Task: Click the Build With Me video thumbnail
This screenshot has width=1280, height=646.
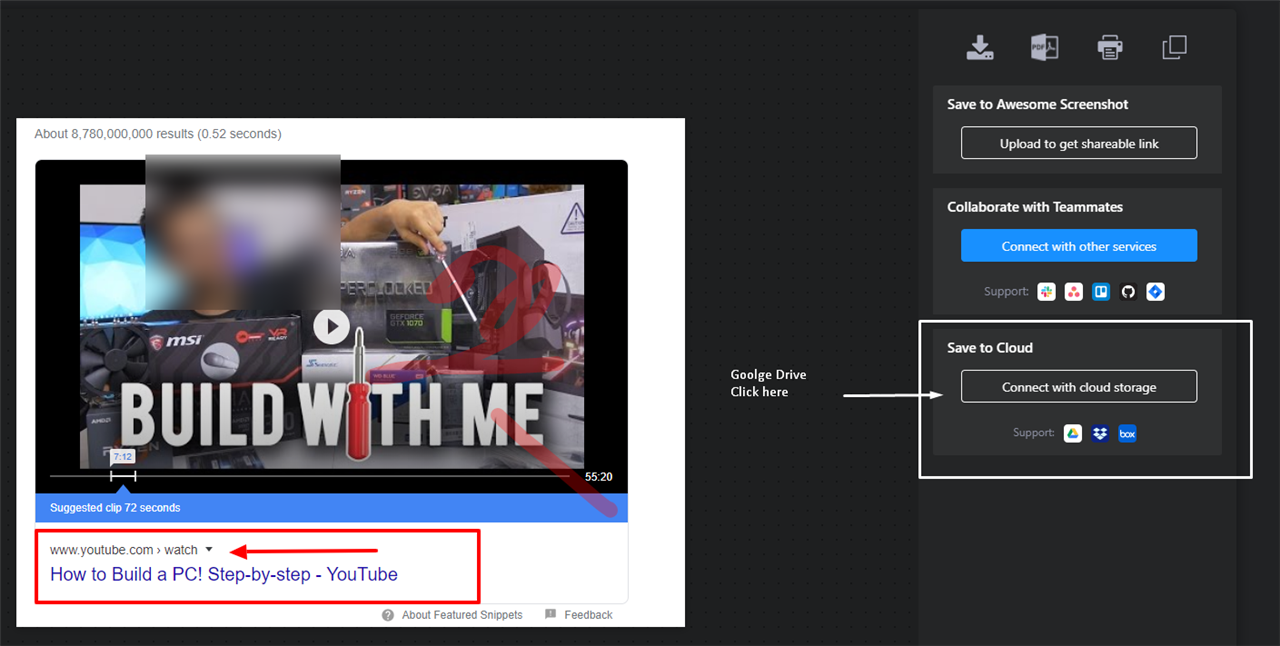Action: 332,325
